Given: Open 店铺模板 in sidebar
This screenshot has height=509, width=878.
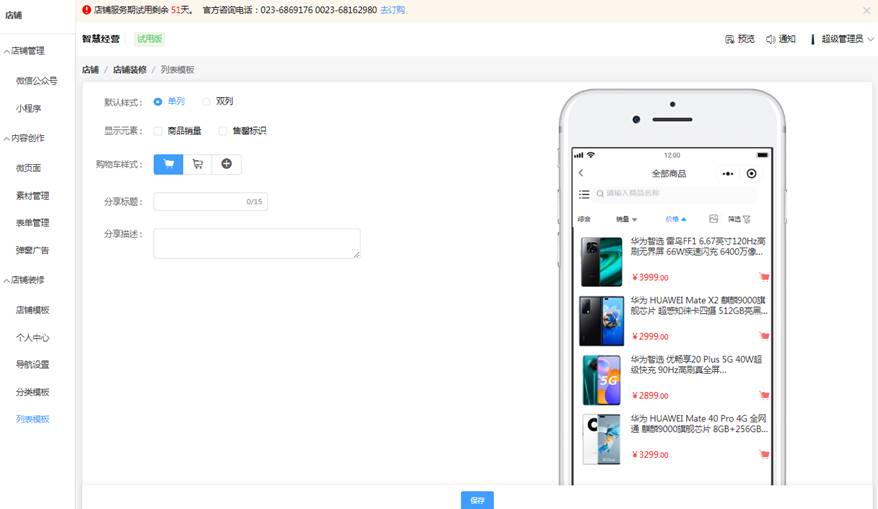Looking at the screenshot, I should (x=32, y=310).
